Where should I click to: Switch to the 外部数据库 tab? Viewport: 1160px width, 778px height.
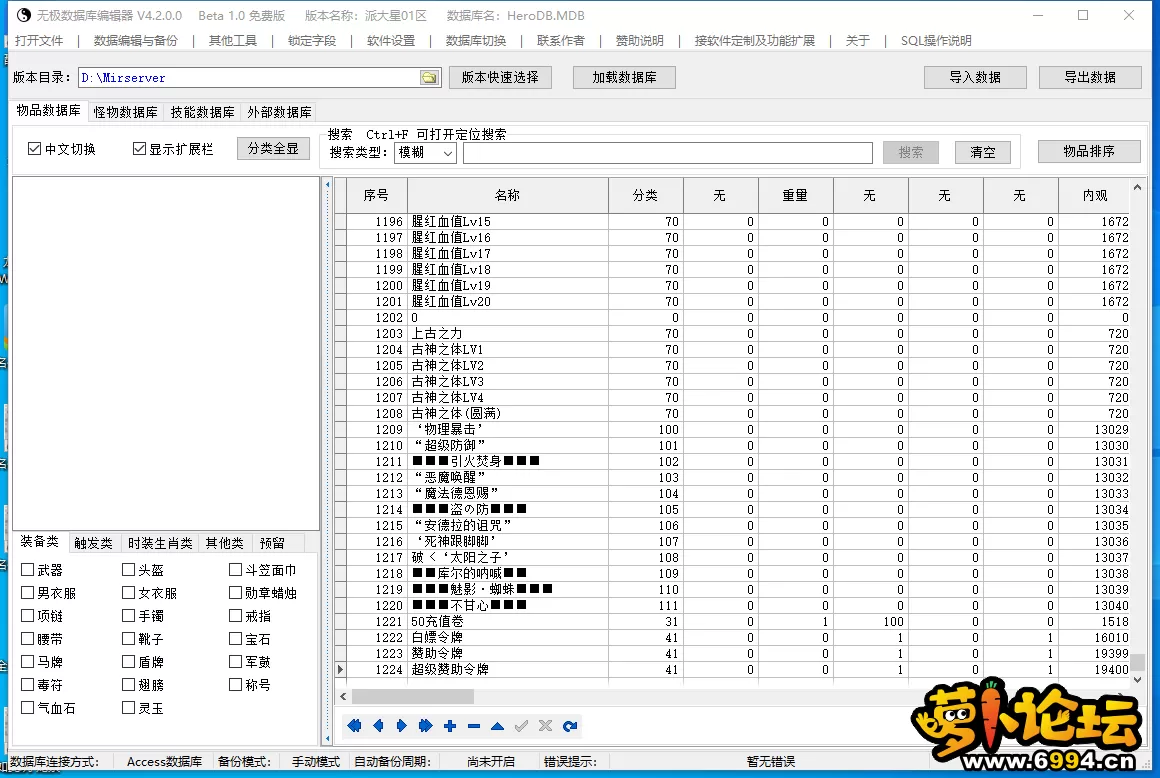(280, 112)
